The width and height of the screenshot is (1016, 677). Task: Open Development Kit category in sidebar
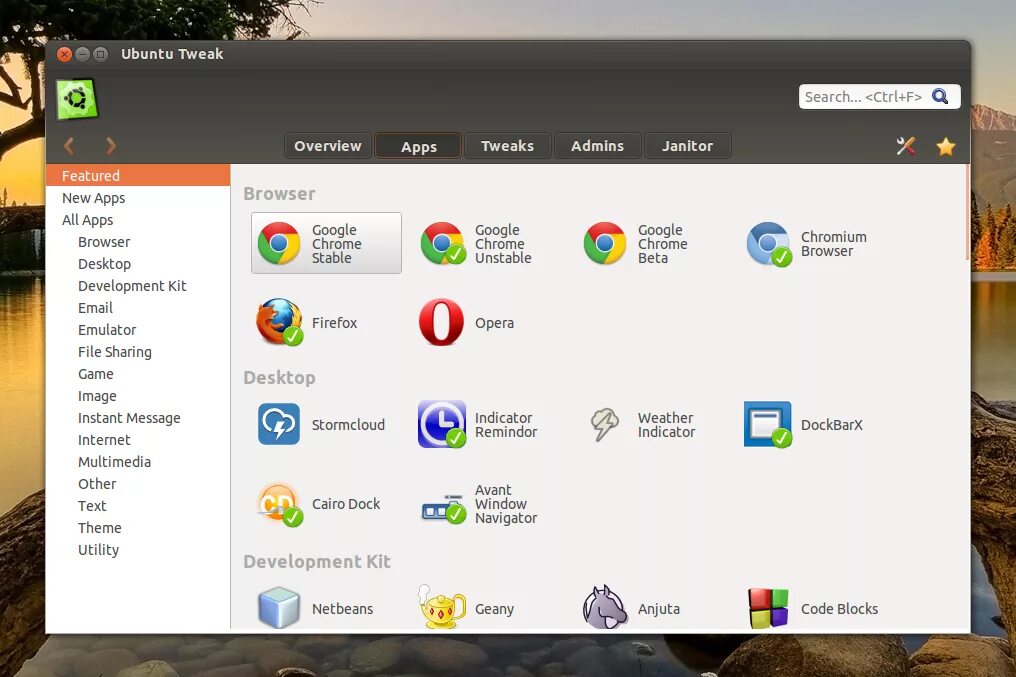[x=138, y=286]
